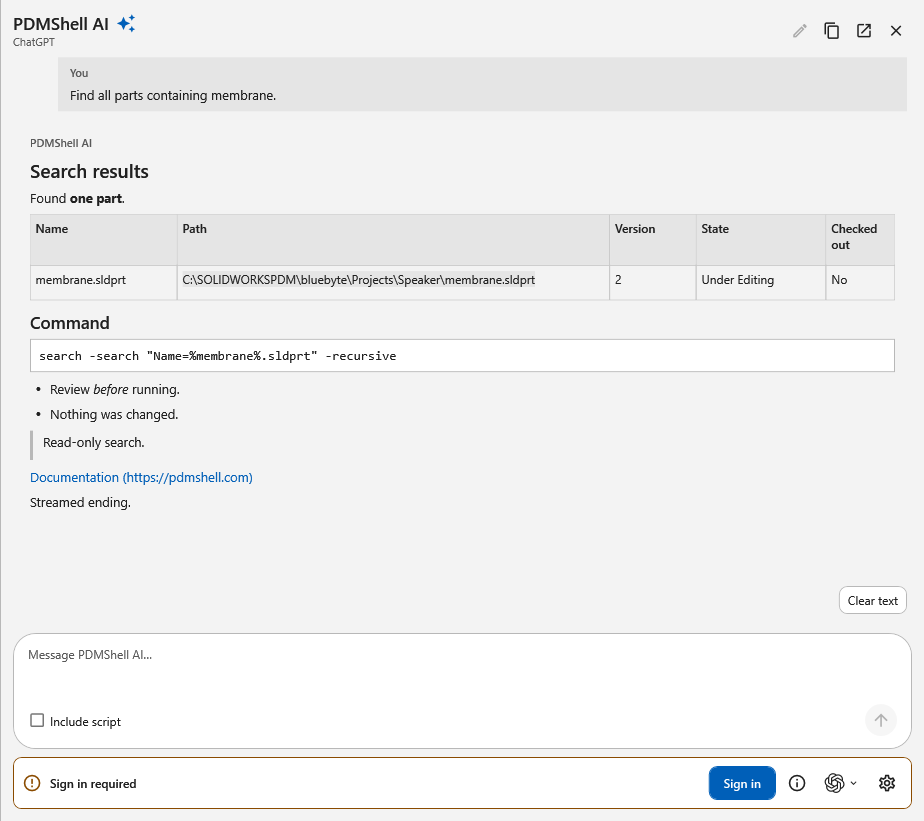Viewport: 924px width, 821px height.
Task: Click the 'Streamed ending.' text
Action: [80, 503]
